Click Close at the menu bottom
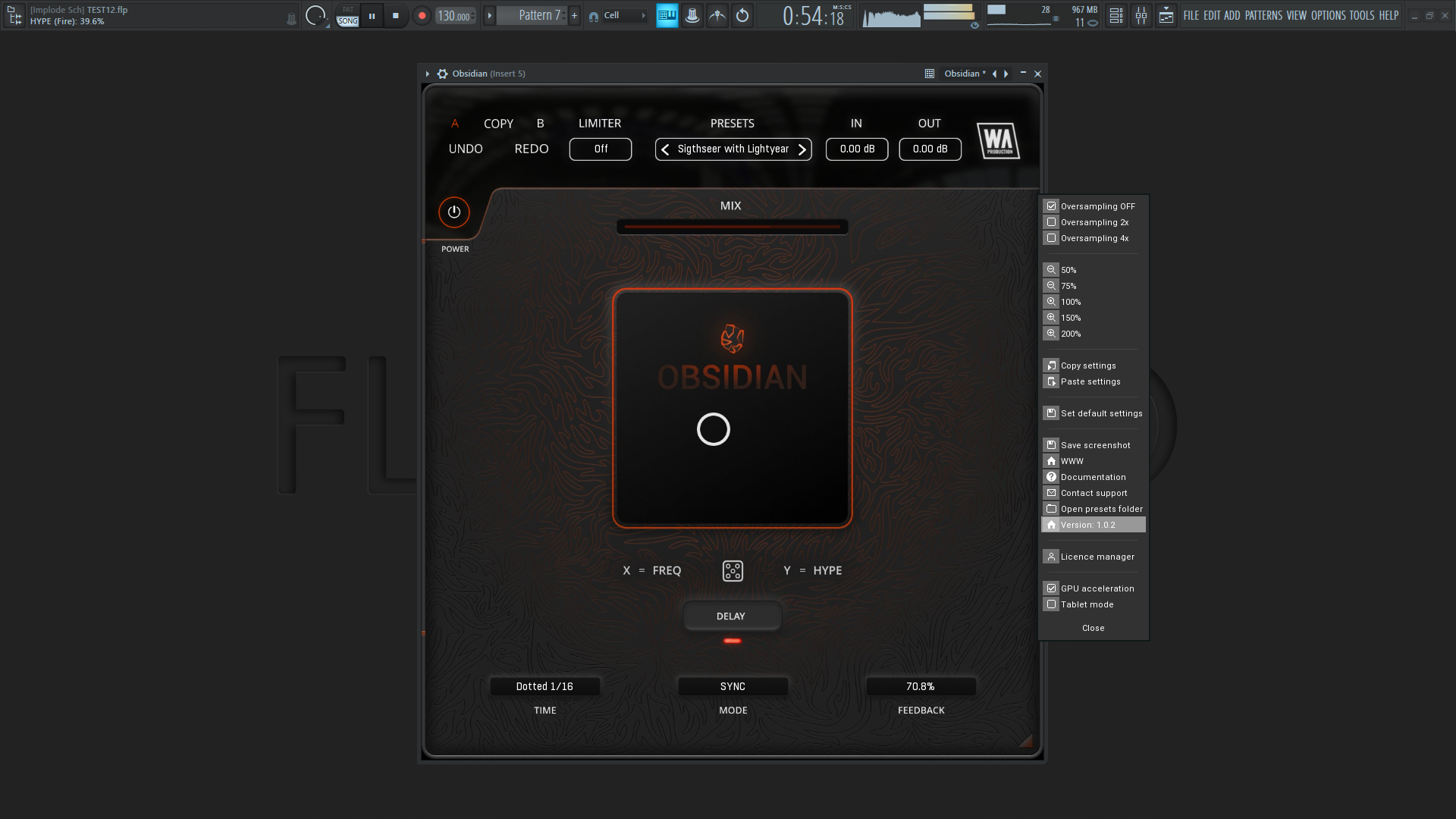 (1094, 628)
